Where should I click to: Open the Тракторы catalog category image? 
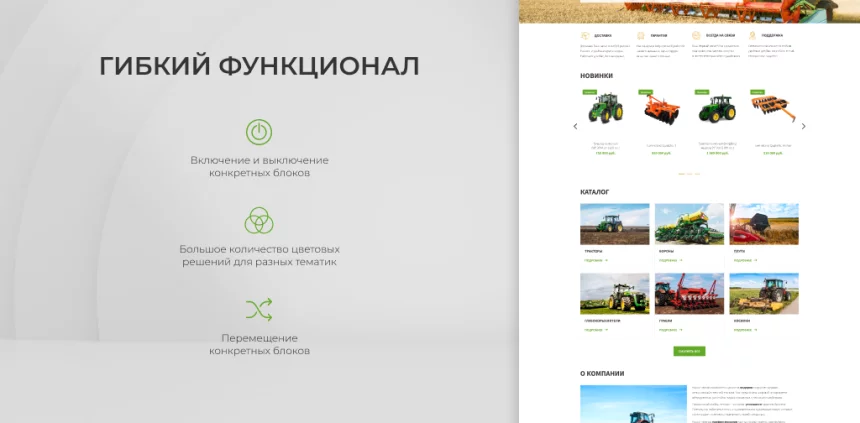[x=614, y=224]
